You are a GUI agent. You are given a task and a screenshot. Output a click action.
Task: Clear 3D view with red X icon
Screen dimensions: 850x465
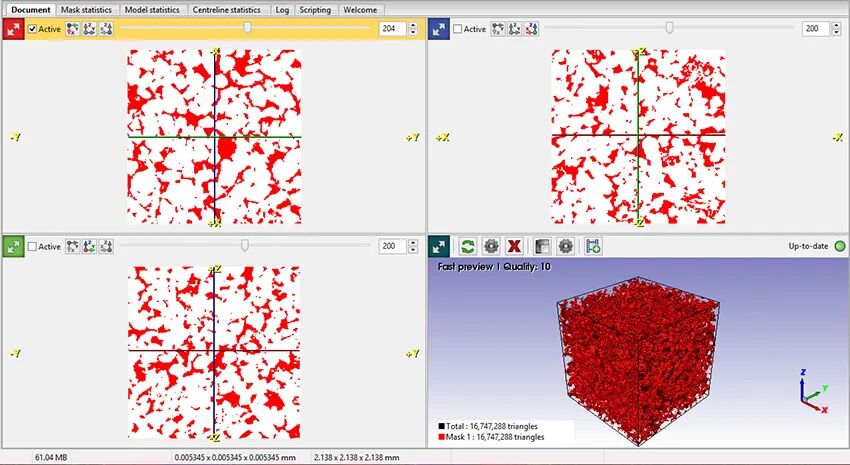pyautogui.click(x=514, y=247)
